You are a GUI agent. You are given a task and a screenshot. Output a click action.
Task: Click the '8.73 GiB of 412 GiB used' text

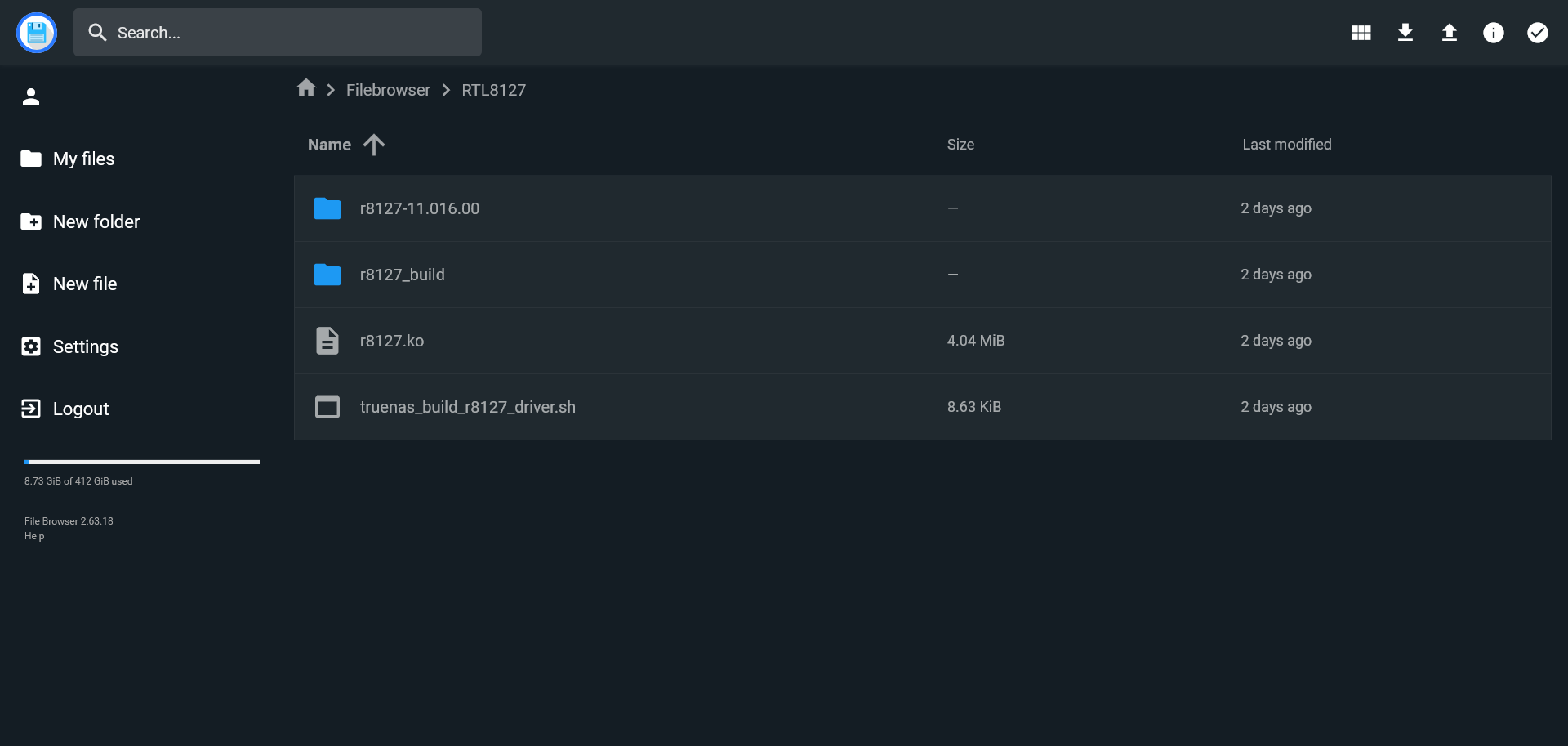pos(78,481)
